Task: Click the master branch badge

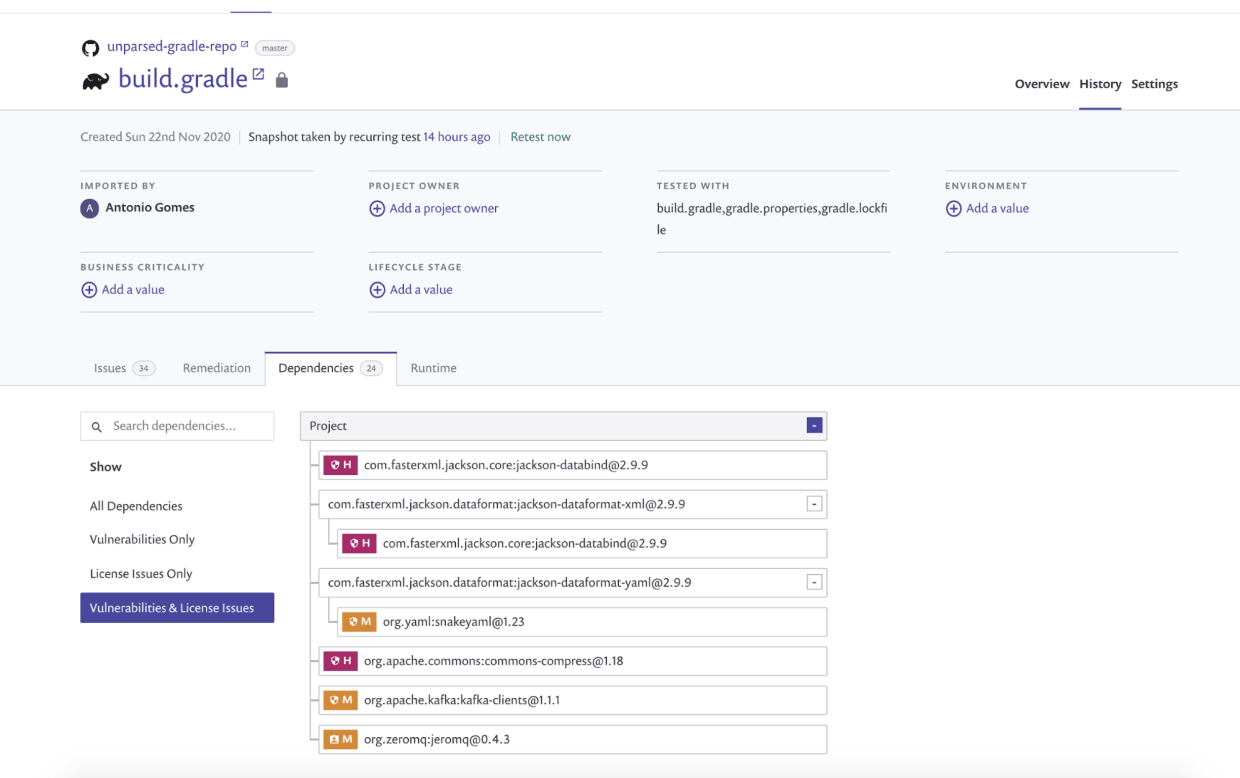Action: pyautogui.click(x=275, y=48)
